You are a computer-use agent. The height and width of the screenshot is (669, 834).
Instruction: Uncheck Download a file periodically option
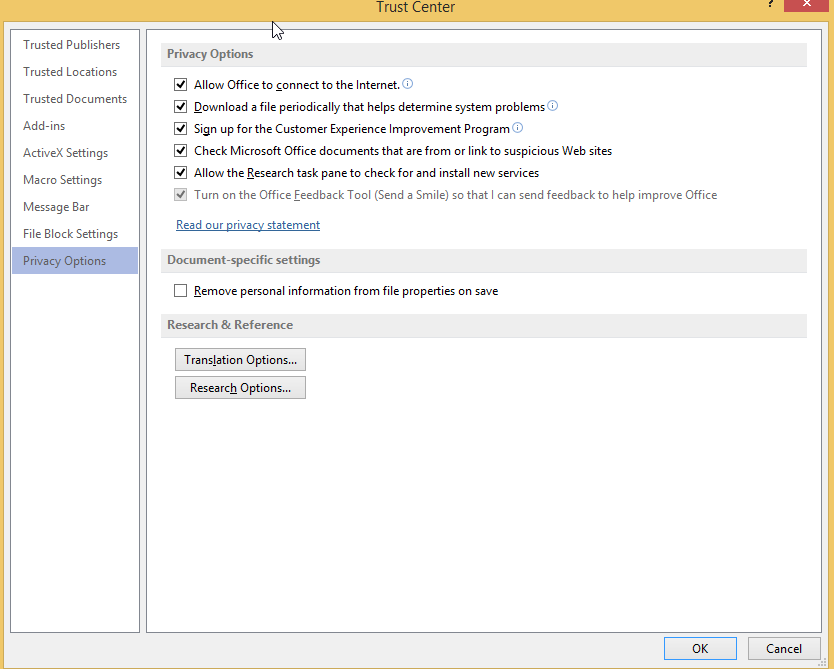point(181,106)
